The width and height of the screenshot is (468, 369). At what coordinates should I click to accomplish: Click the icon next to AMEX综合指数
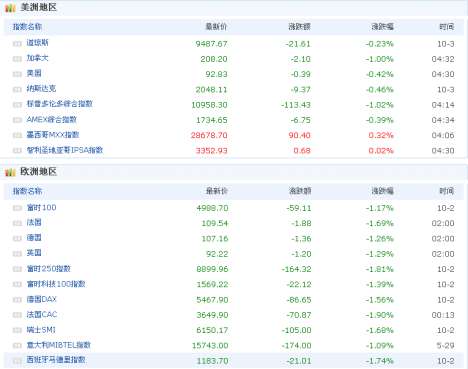pos(17,120)
